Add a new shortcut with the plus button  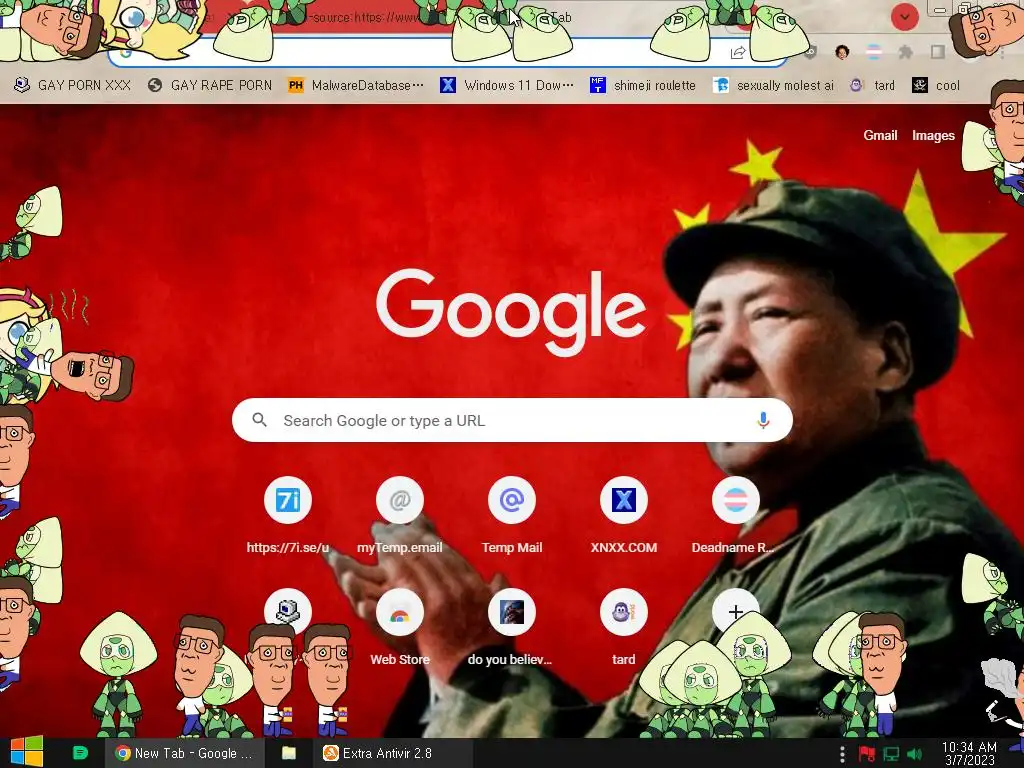tap(735, 612)
